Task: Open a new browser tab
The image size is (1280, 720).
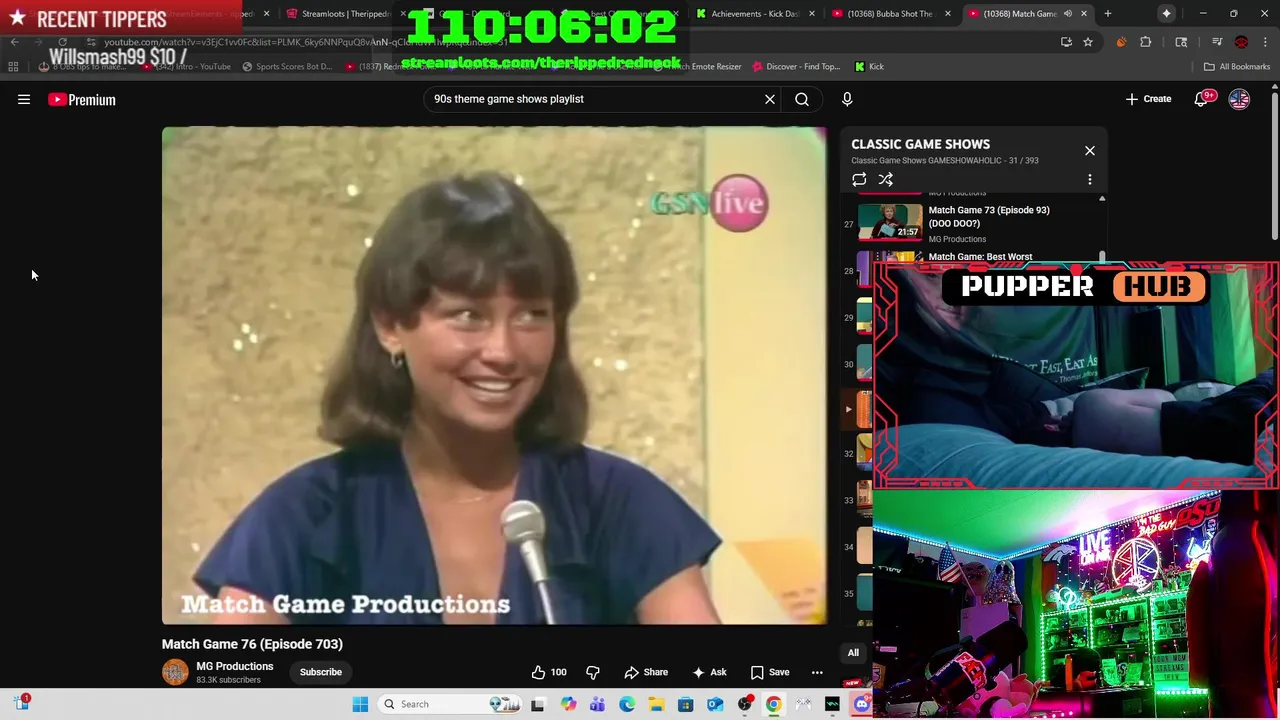Action: coord(1108,14)
